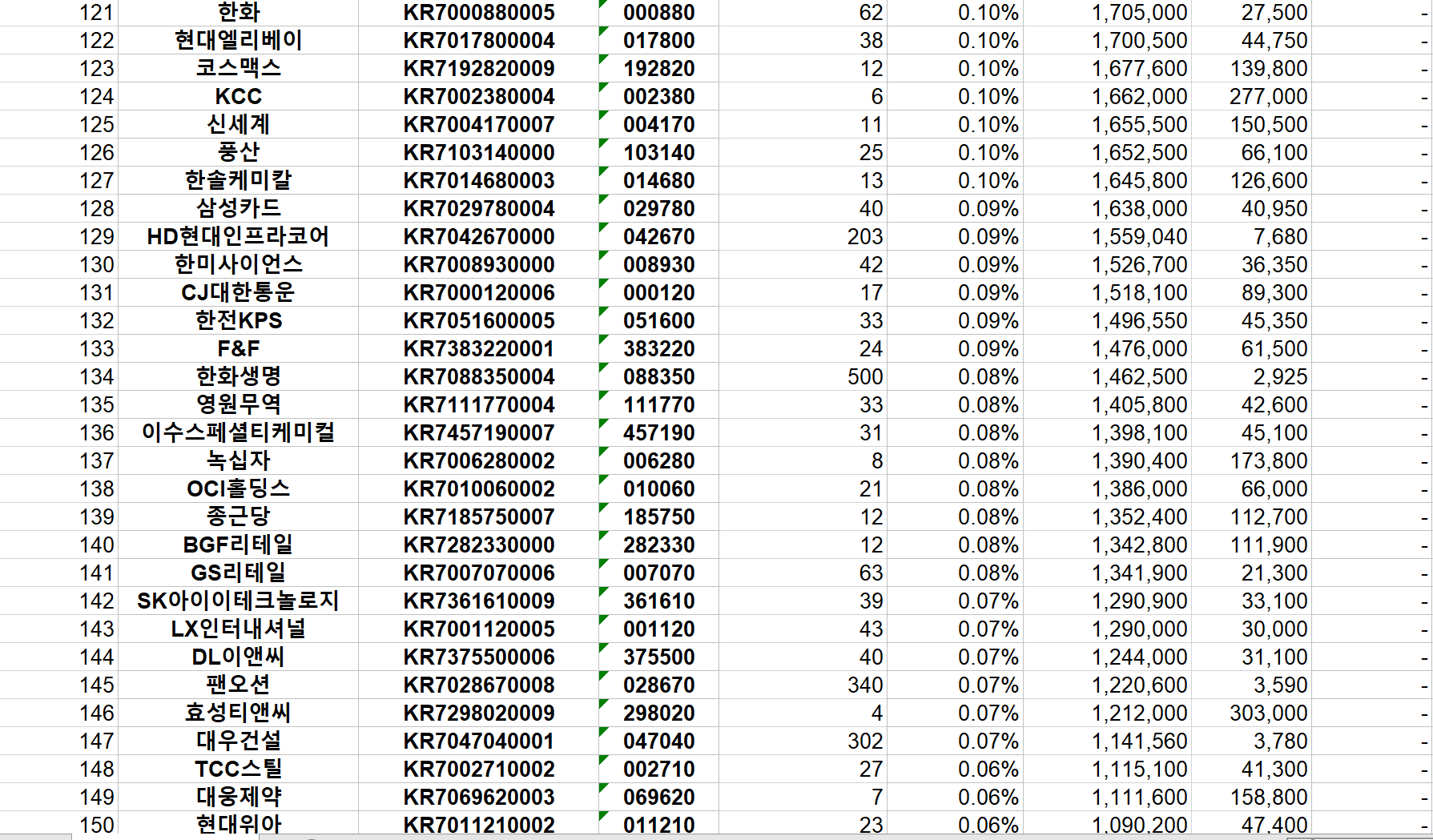Select LX인터내셔널 name cell
1433x840 pixels.
(x=239, y=629)
